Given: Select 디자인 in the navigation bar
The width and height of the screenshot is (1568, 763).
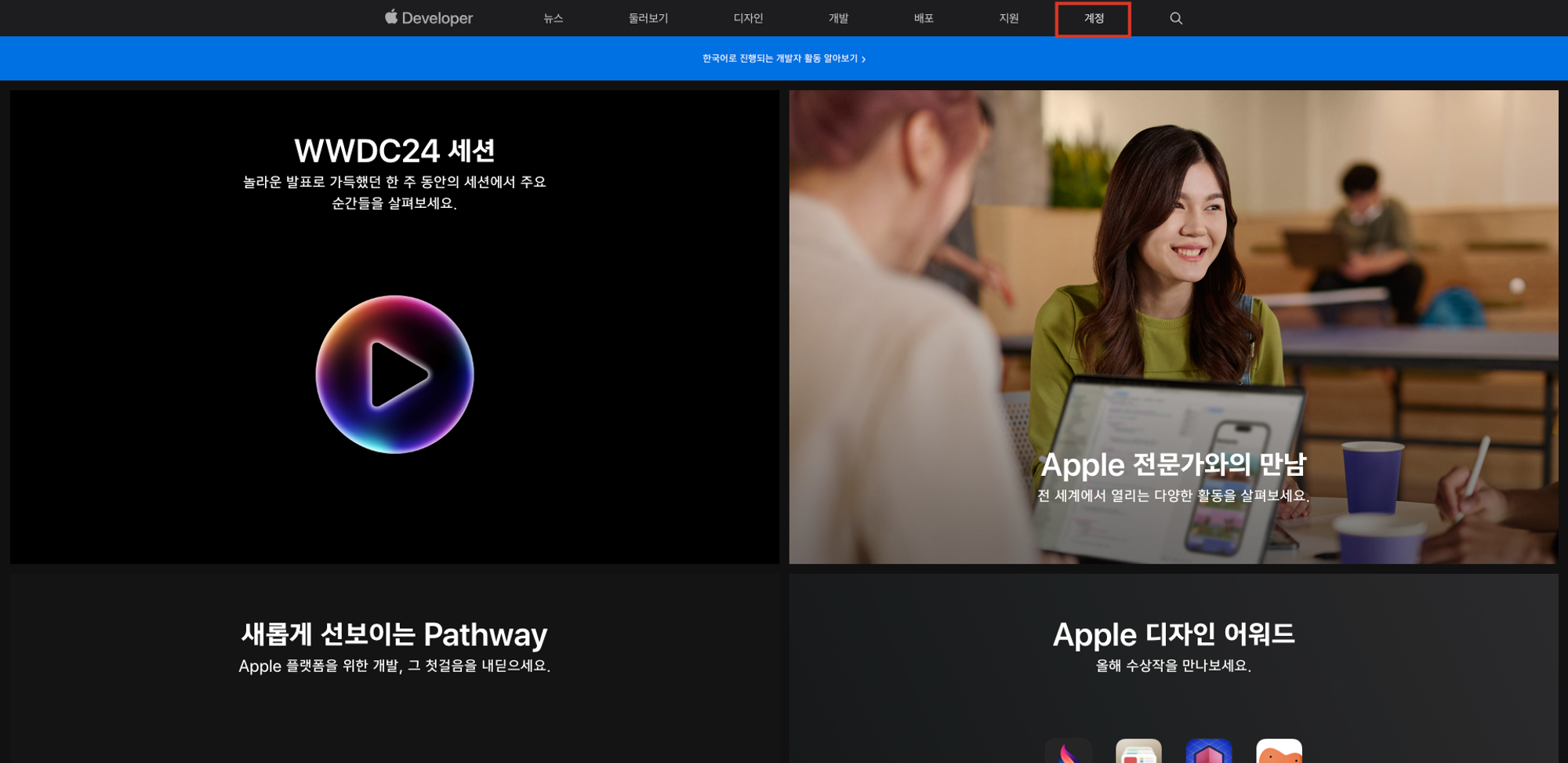Looking at the screenshot, I should (x=748, y=18).
